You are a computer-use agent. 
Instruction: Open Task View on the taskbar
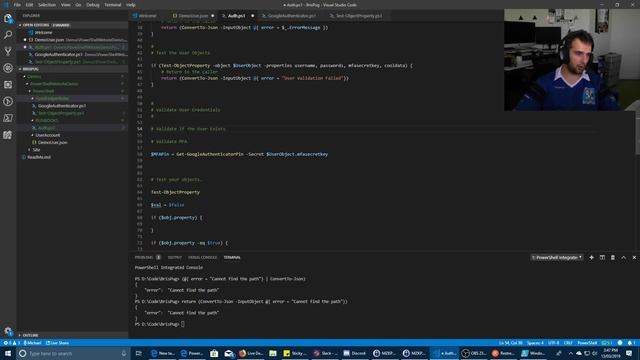(x=138, y=353)
